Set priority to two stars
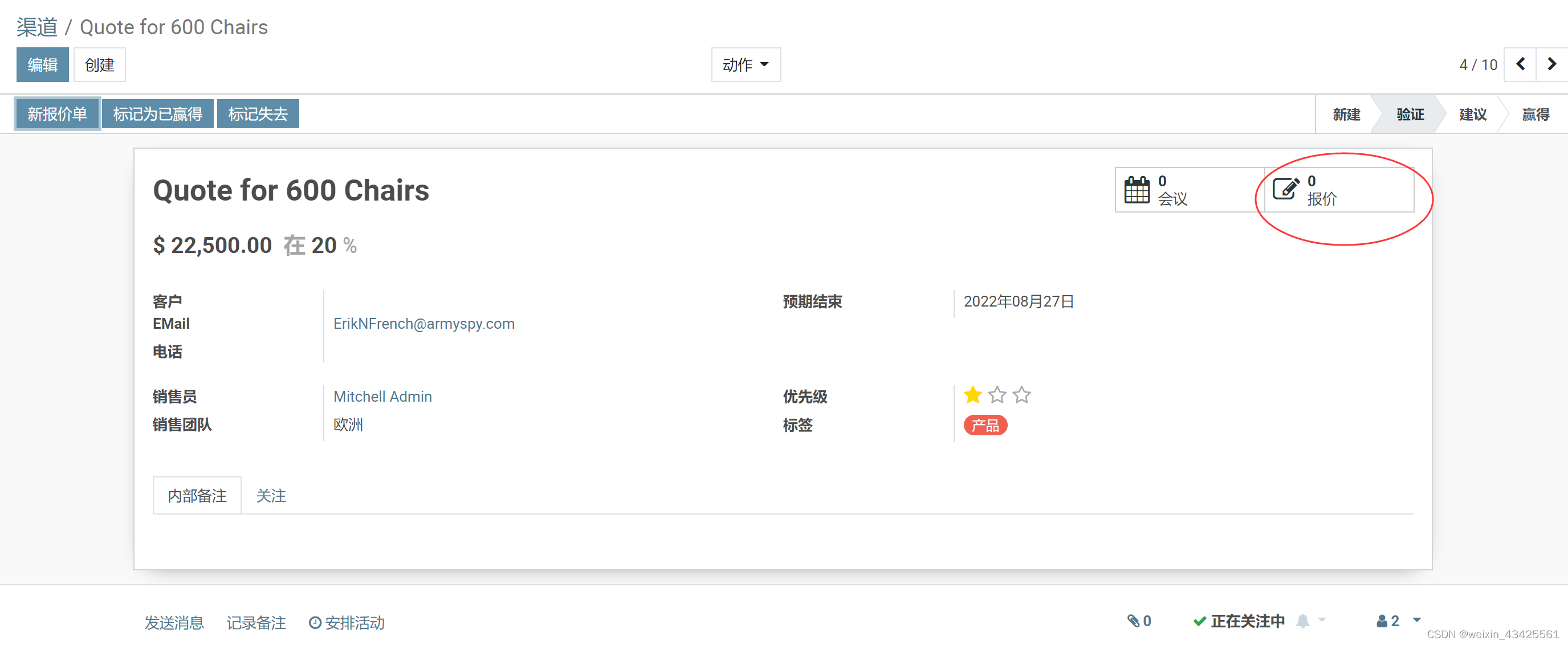Screen dimensions: 1568x645 997,395
